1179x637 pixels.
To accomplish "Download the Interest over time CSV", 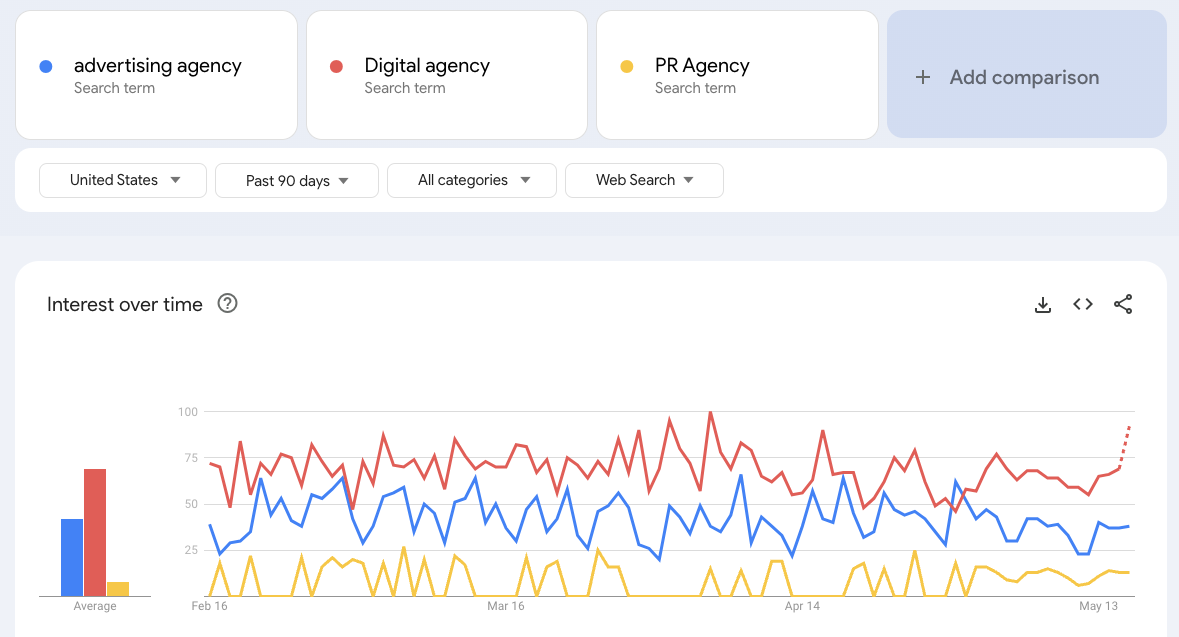I will pyautogui.click(x=1042, y=305).
